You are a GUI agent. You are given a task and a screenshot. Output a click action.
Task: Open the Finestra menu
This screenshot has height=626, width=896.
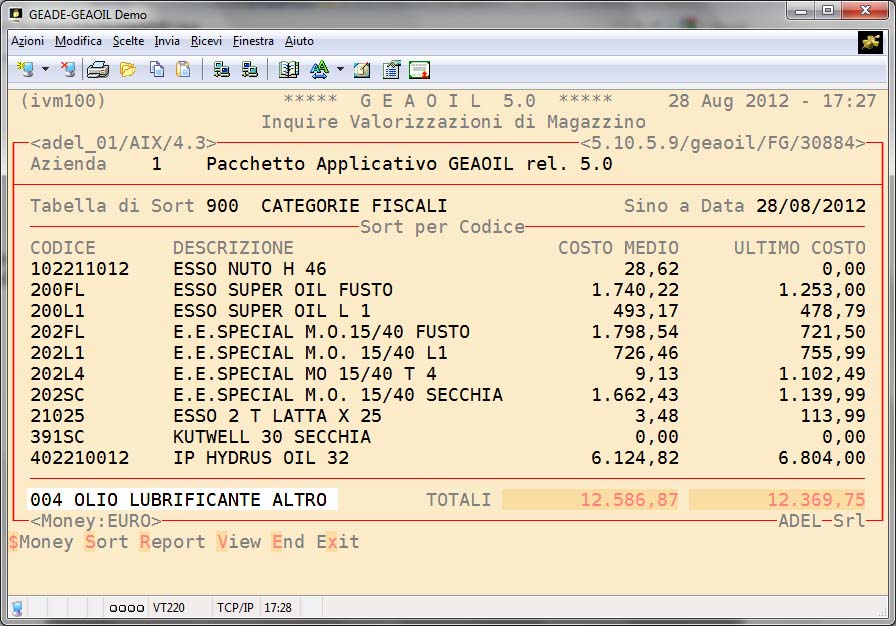tap(253, 41)
